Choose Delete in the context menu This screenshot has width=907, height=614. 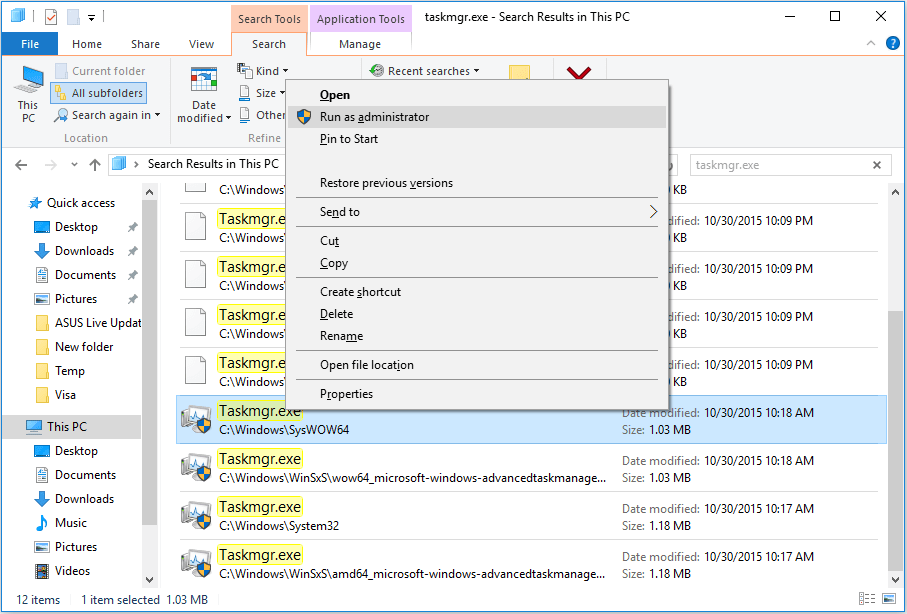[x=477, y=314]
